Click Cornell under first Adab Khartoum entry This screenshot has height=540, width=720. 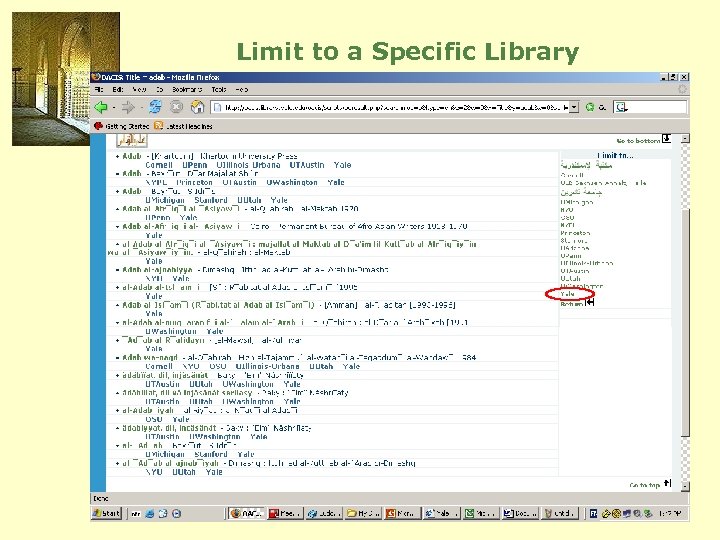159,165
